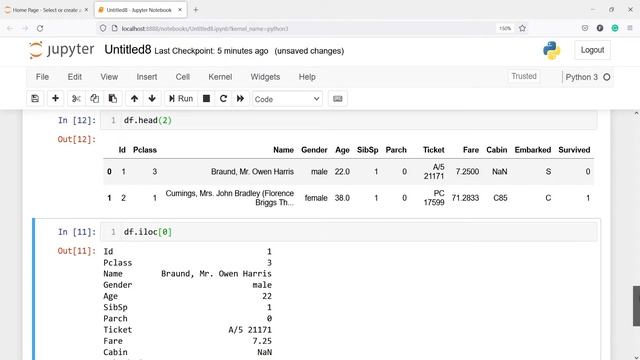The image size is (640, 360).
Task: Click the Python logo icon
Action: 551,50
